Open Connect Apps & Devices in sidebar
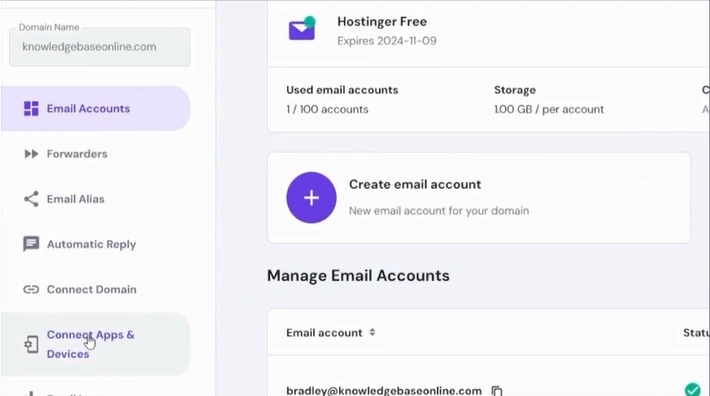Image resolution: width=710 pixels, height=396 pixels. (96, 344)
